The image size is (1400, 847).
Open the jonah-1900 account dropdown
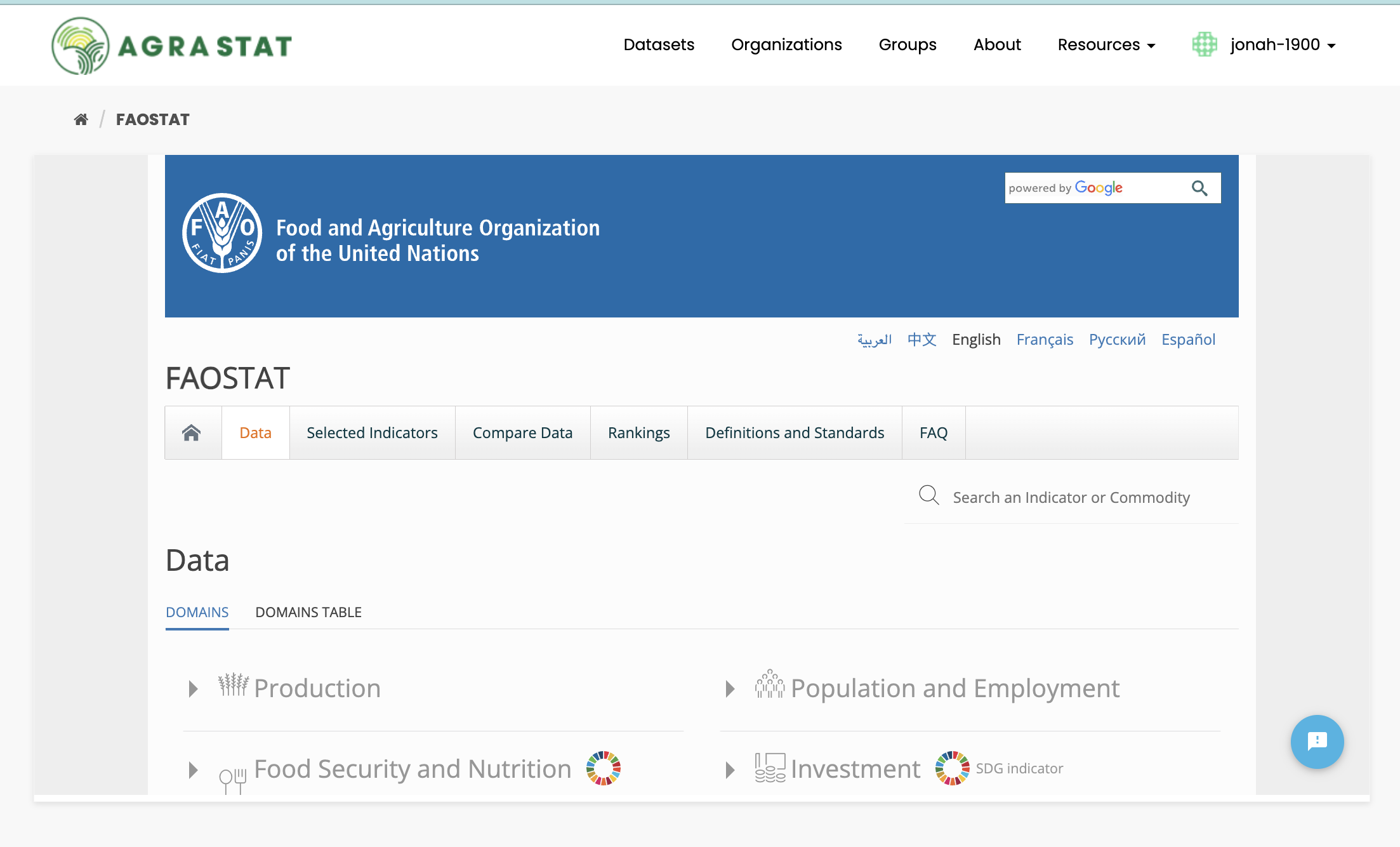point(1283,44)
